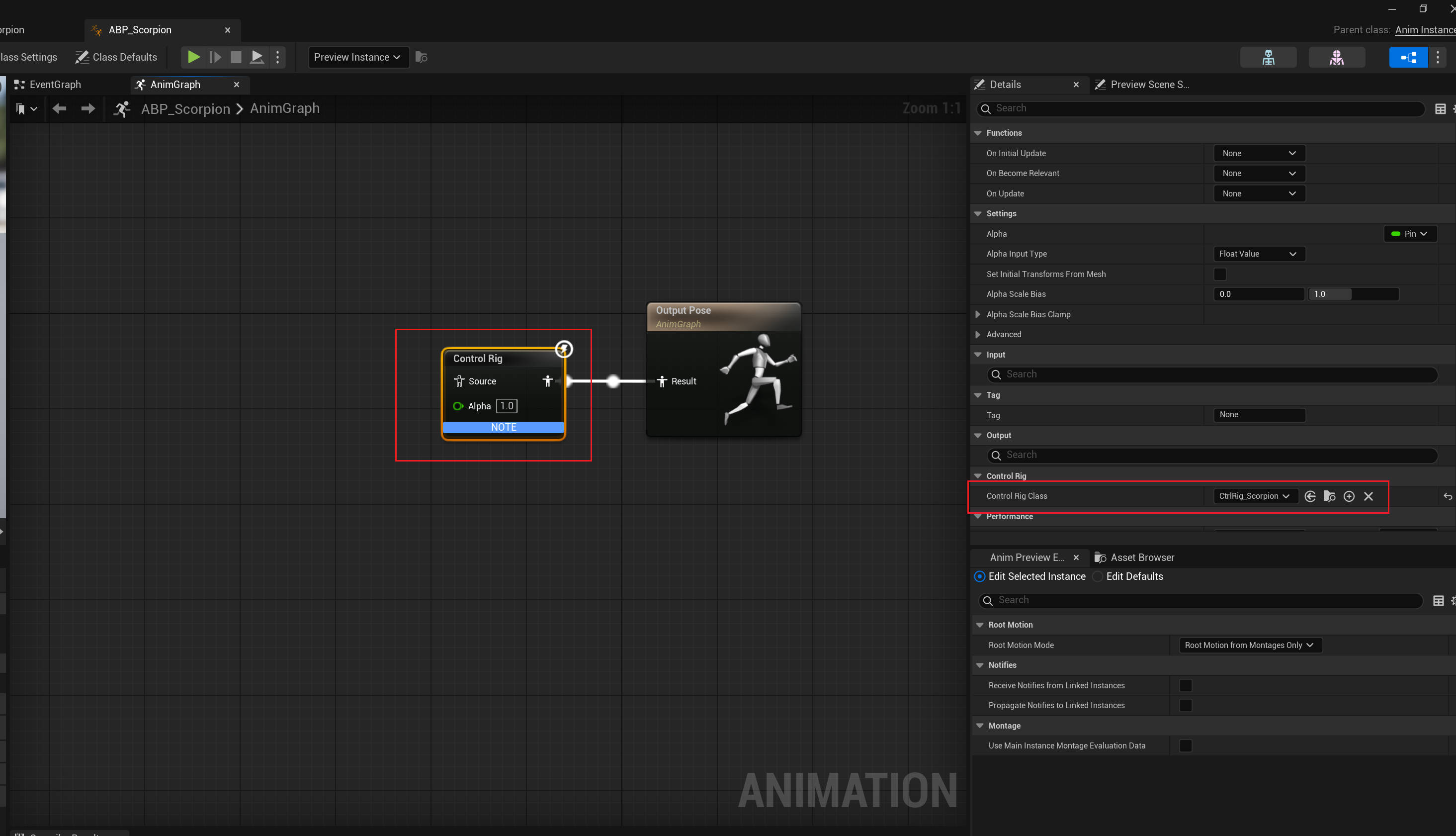1456x836 pixels.
Task: Enable Set Initial Transforms From Mesh checkbox
Action: pos(1219,274)
